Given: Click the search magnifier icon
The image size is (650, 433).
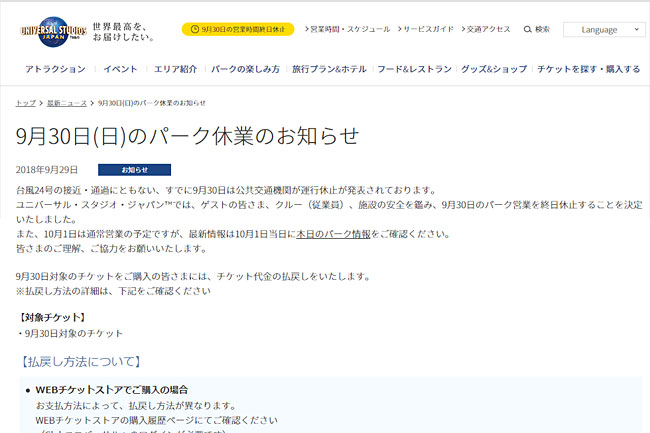Looking at the screenshot, I should point(527,29).
